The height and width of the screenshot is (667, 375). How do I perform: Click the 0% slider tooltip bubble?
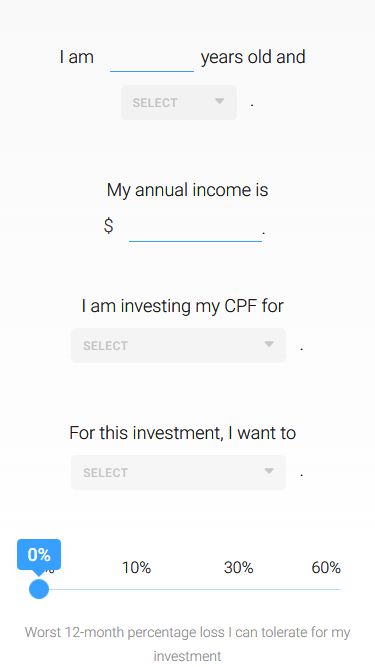39,555
